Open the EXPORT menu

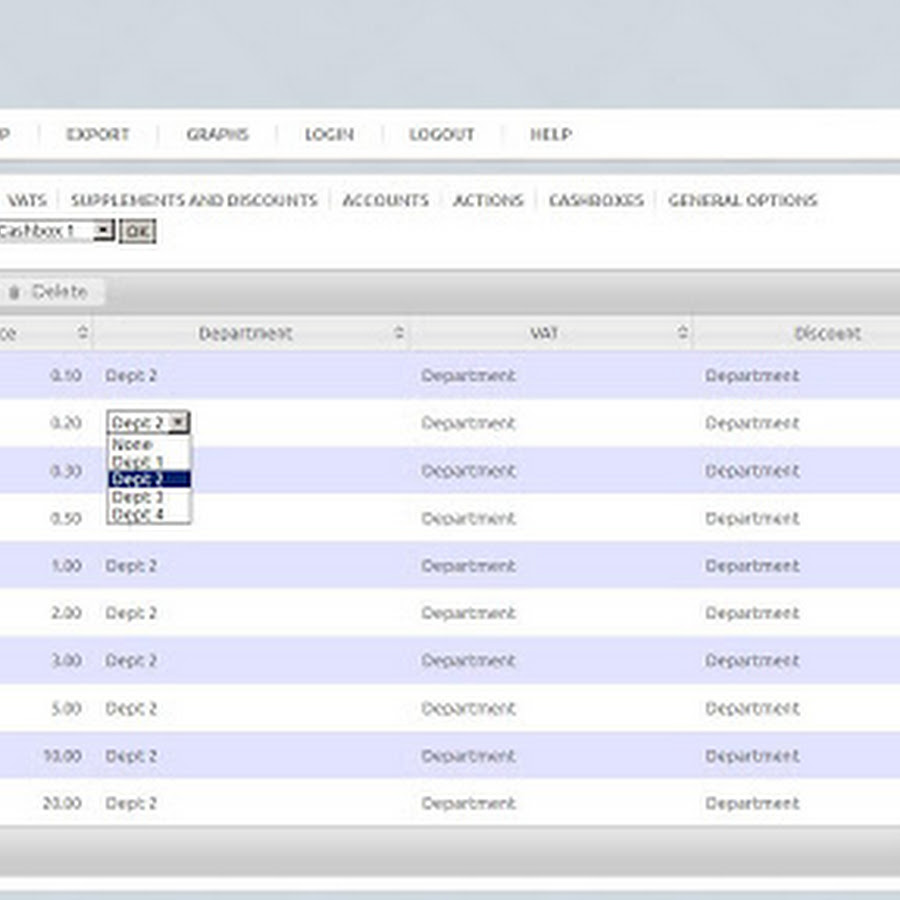click(x=98, y=134)
